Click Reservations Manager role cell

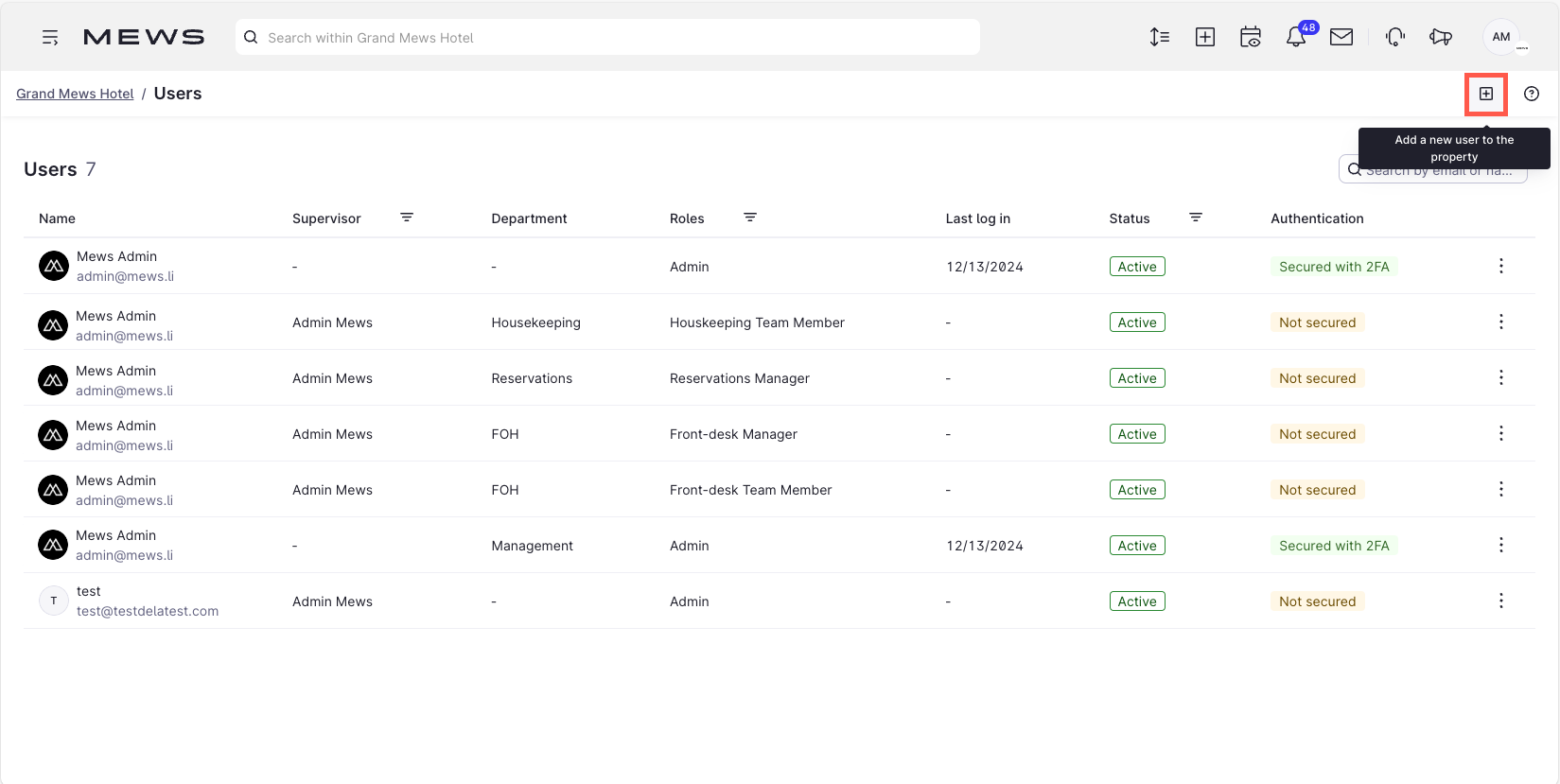point(740,378)
